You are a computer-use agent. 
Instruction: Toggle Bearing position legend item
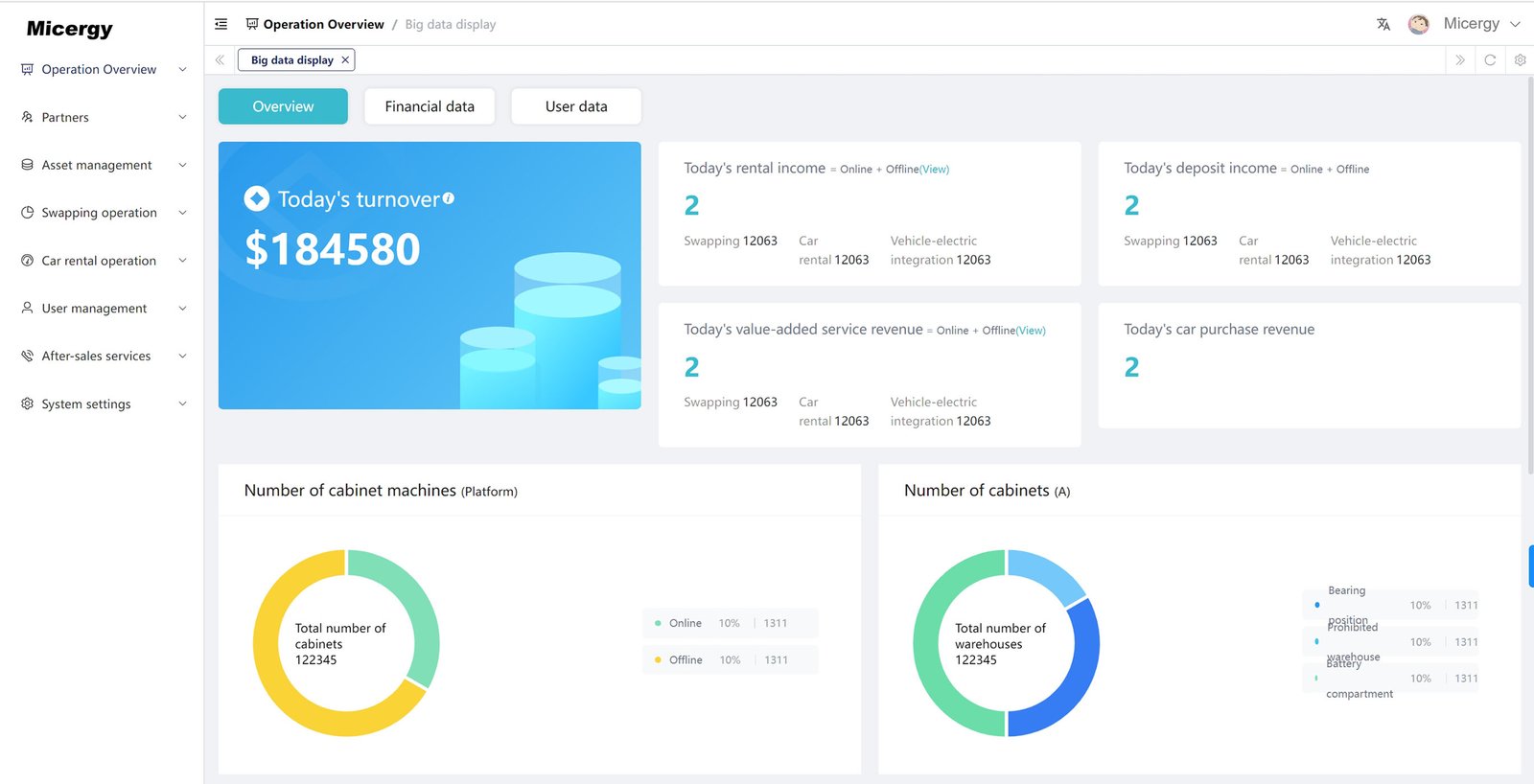[1347, 604]
